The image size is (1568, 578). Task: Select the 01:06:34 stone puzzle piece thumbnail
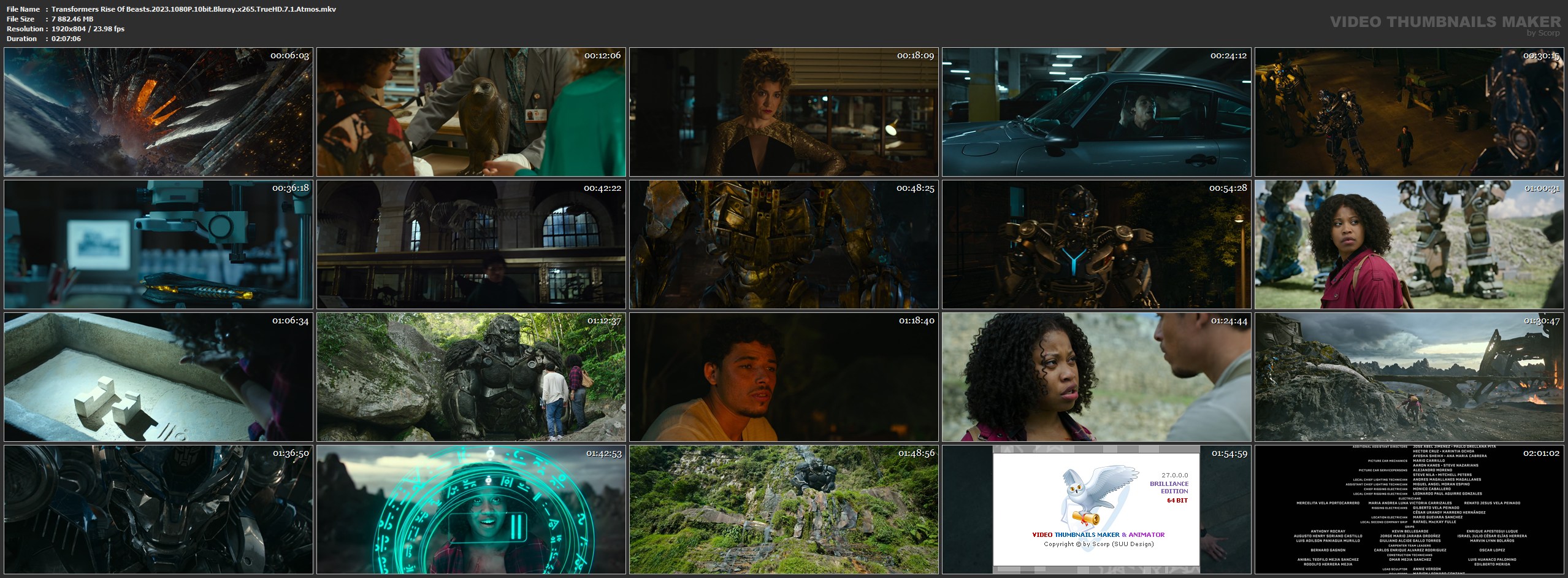click(x=158, y=377)
